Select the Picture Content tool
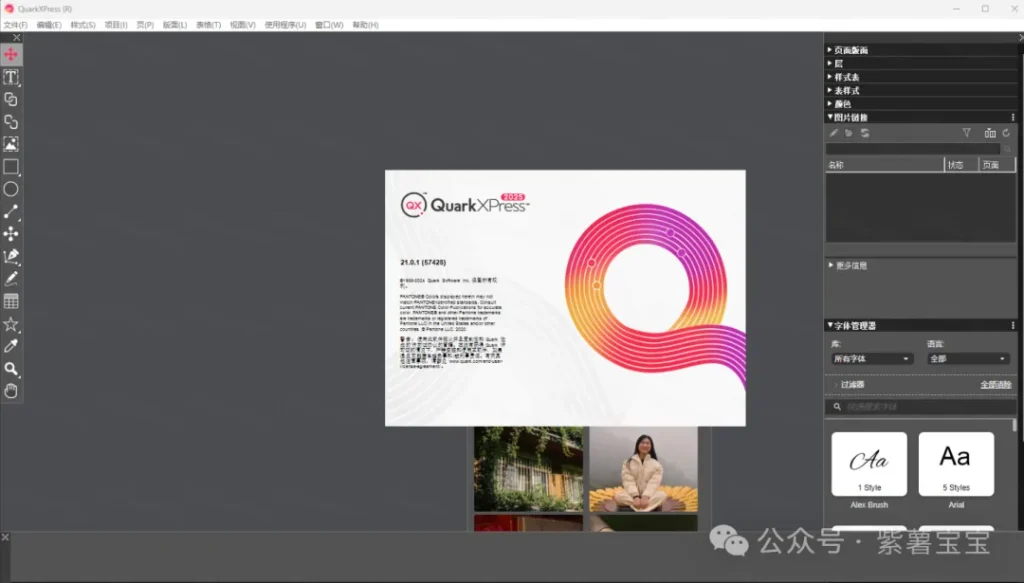 tap(11, 144)
